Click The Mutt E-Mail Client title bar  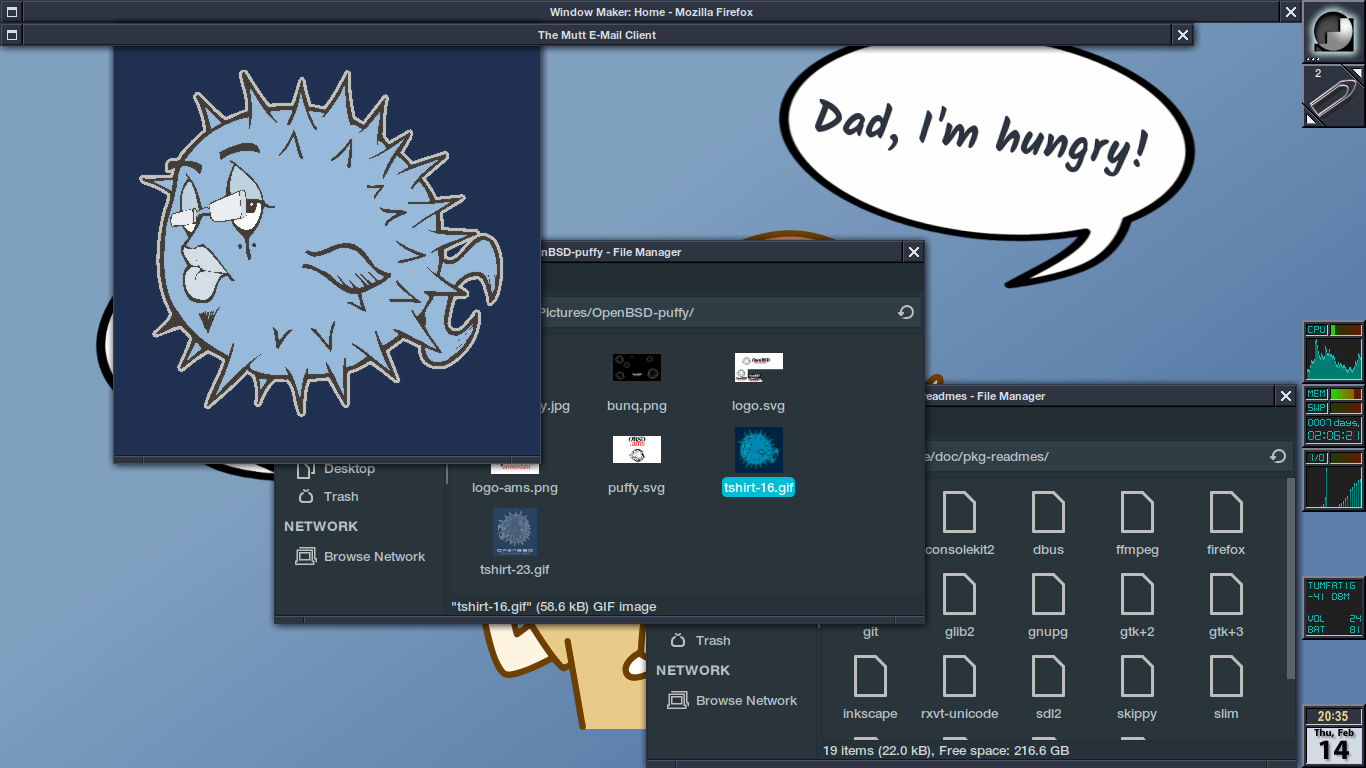[x=596, y=35]
